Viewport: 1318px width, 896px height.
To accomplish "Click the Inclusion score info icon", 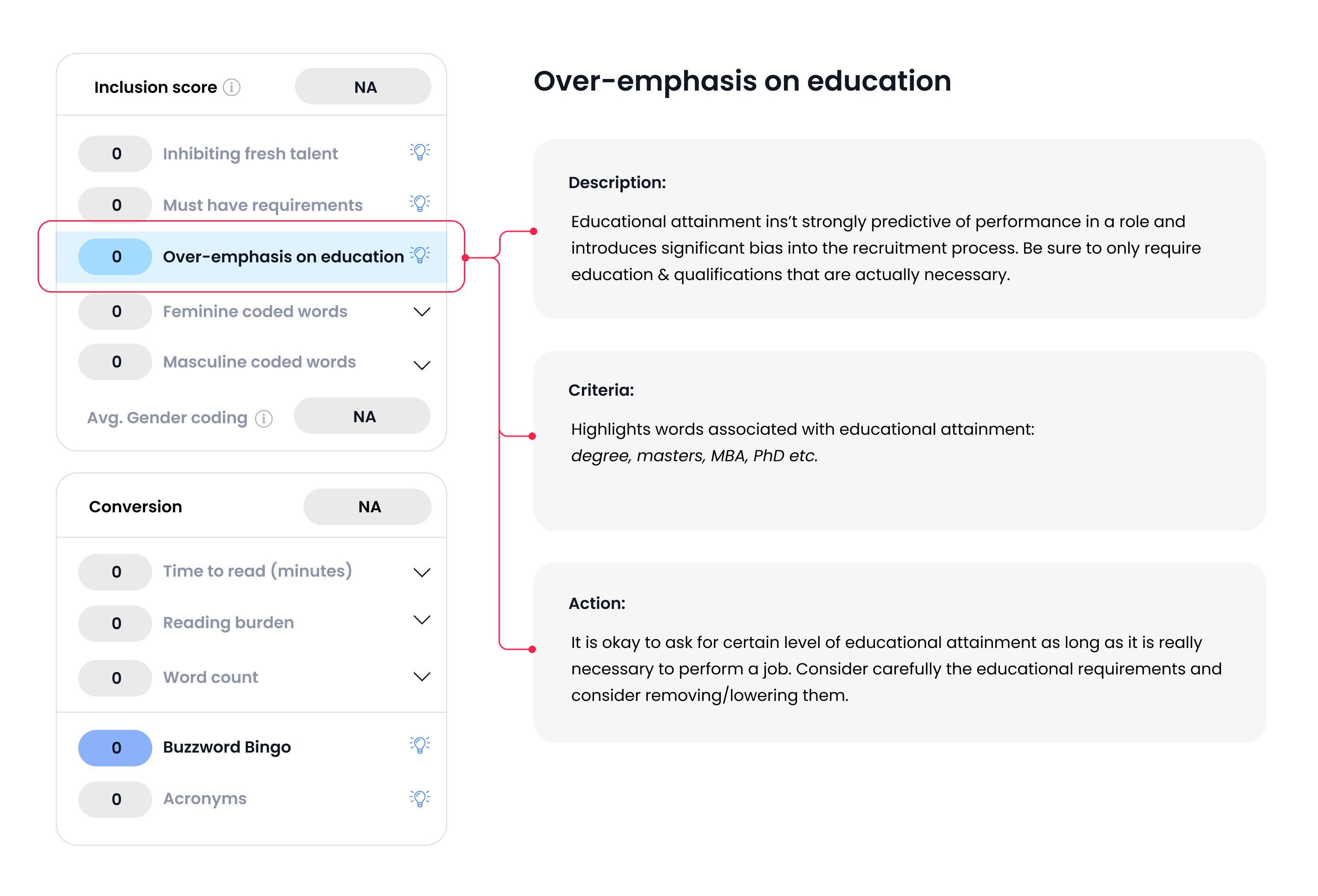I will point(231,87).
